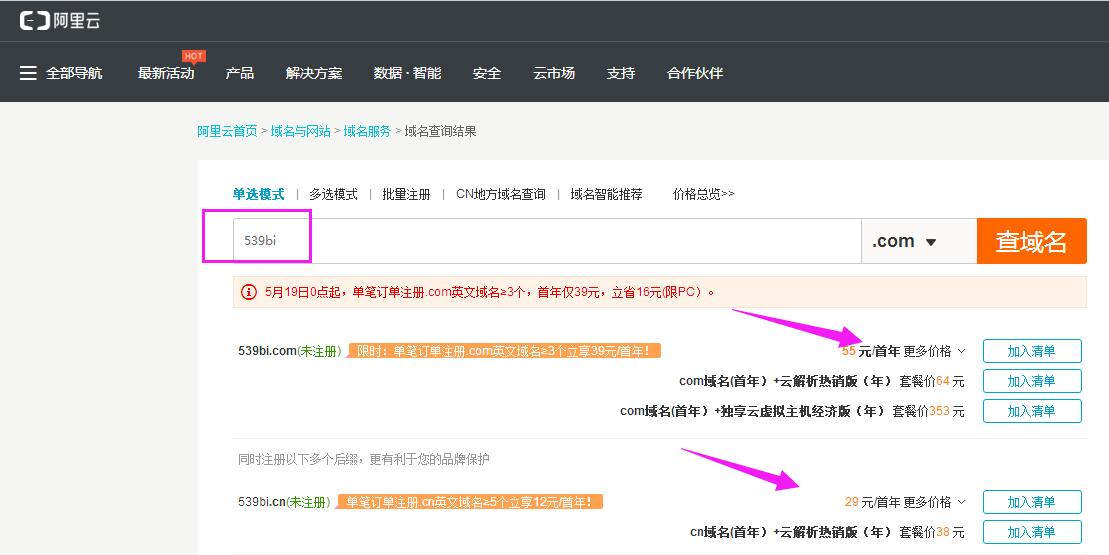Open 产品 menu in navigation bar
Screen dimensions: 1109x555
[240, 73]
